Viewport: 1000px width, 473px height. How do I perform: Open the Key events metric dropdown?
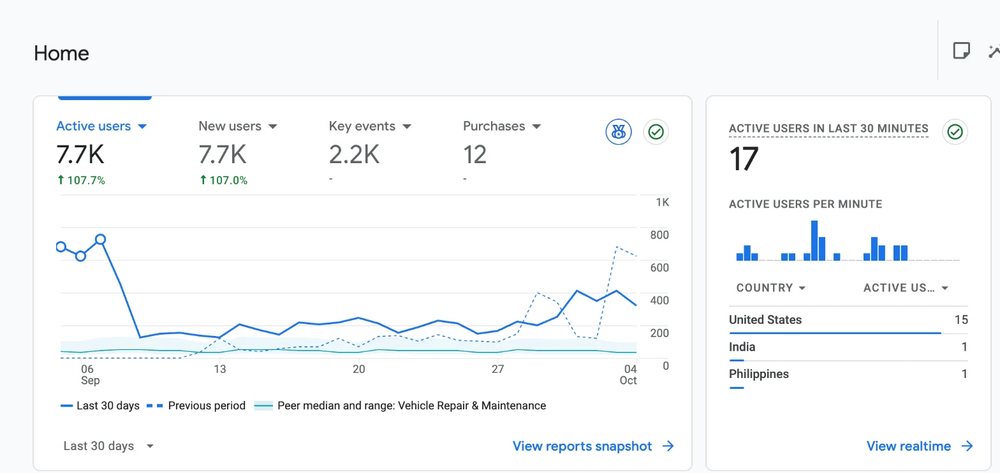370,126
